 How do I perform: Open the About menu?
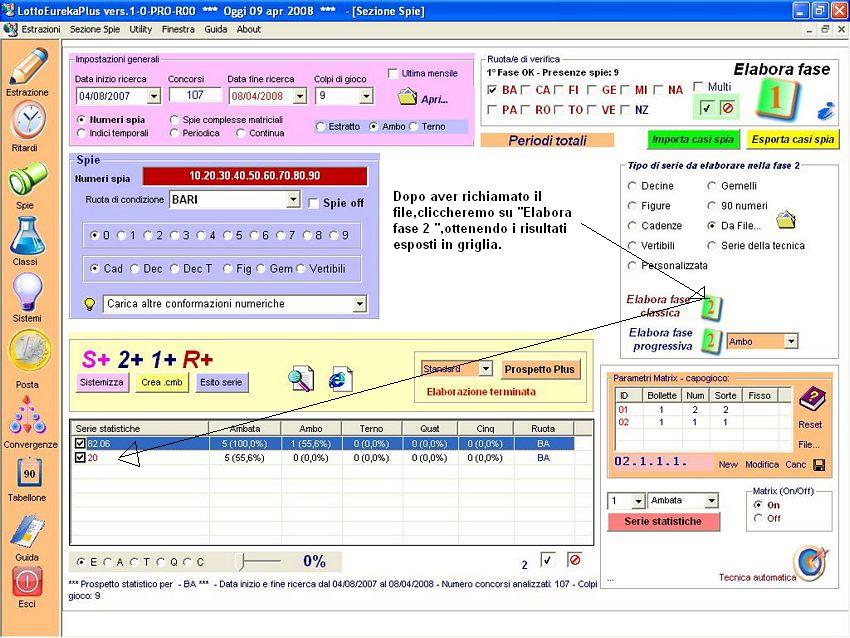click(249, 29)
